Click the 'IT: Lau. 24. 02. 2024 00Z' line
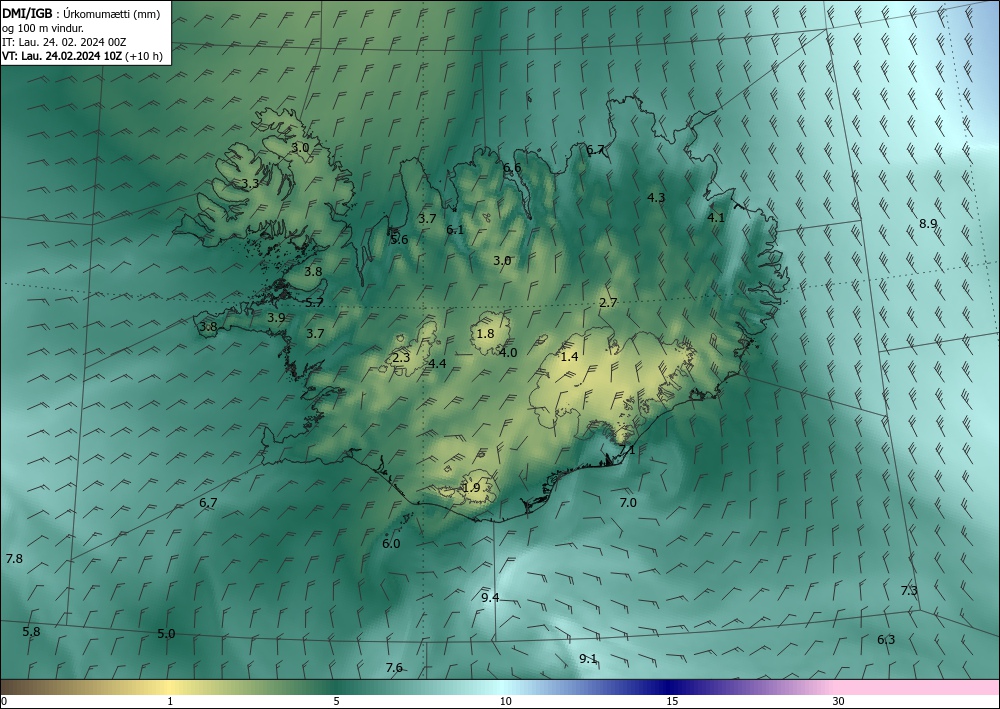1000x709 pixels. (x=64, y=42)
